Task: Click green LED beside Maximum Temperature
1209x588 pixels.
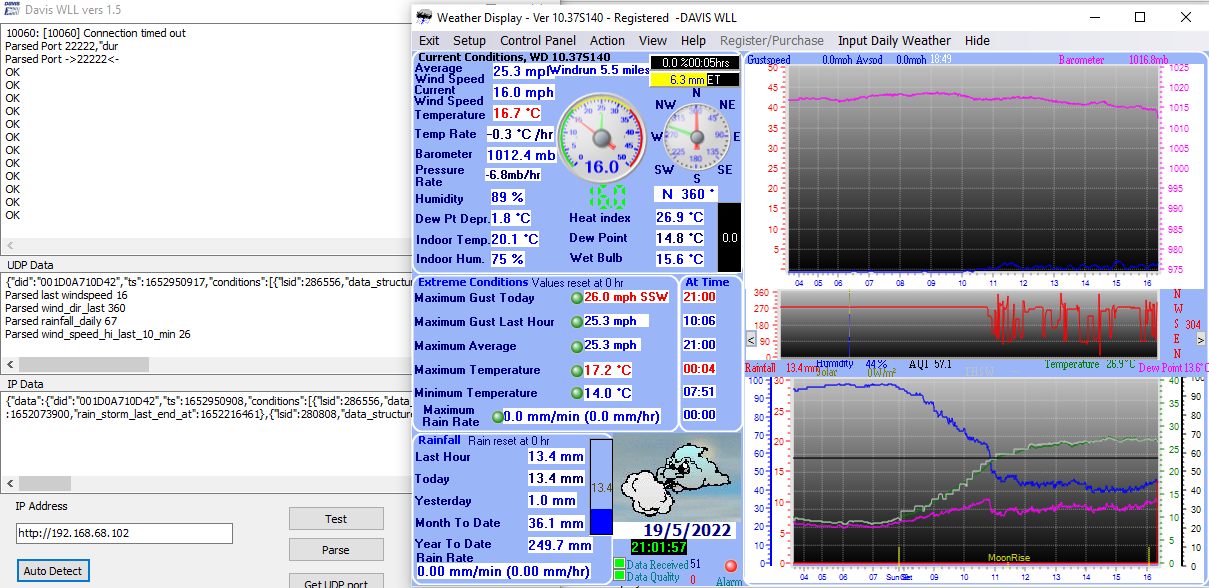Action: (577, 371)
